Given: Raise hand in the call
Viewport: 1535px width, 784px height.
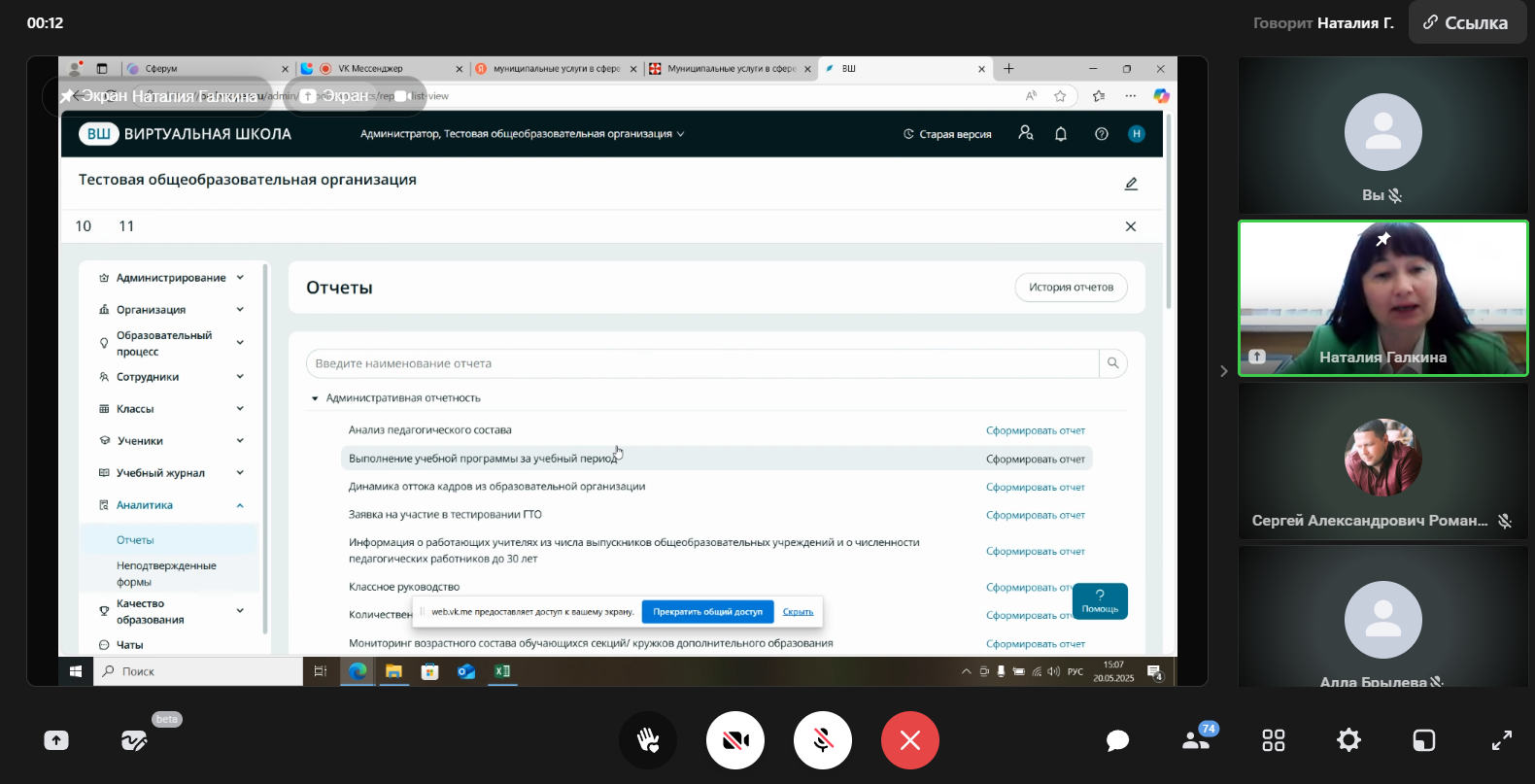Looking at the screenshot, I should [648, 740].
